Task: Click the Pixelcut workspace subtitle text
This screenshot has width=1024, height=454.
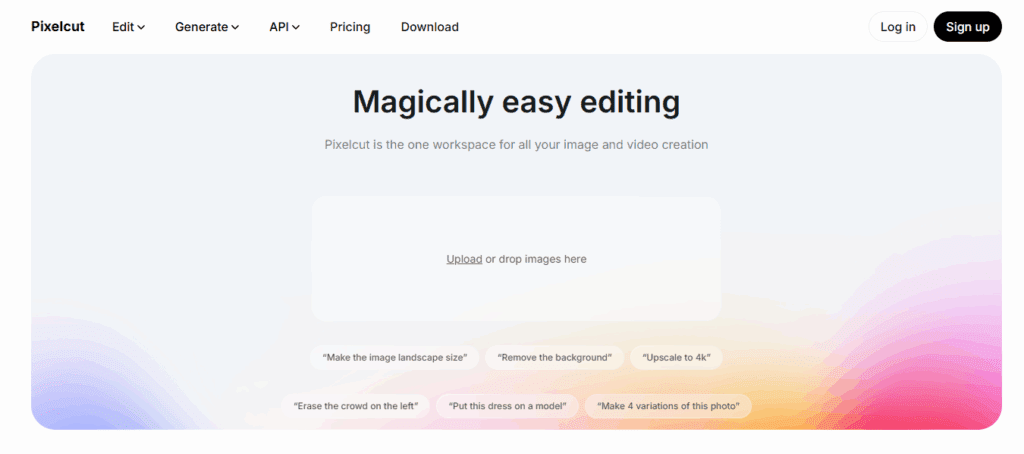Action: pyautogui.click(x=516, y=145)
